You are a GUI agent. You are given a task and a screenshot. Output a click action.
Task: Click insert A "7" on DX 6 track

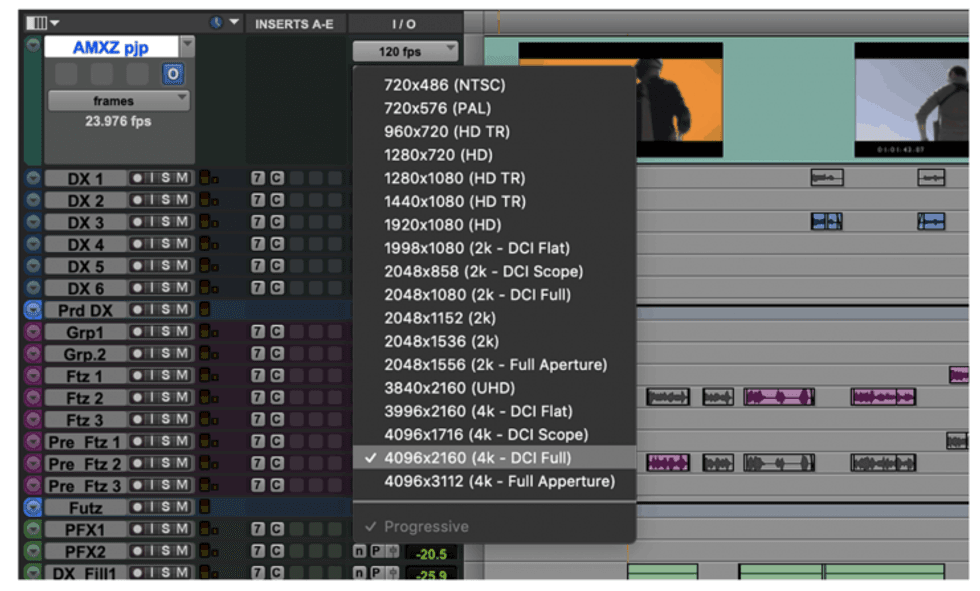(258, 287)
